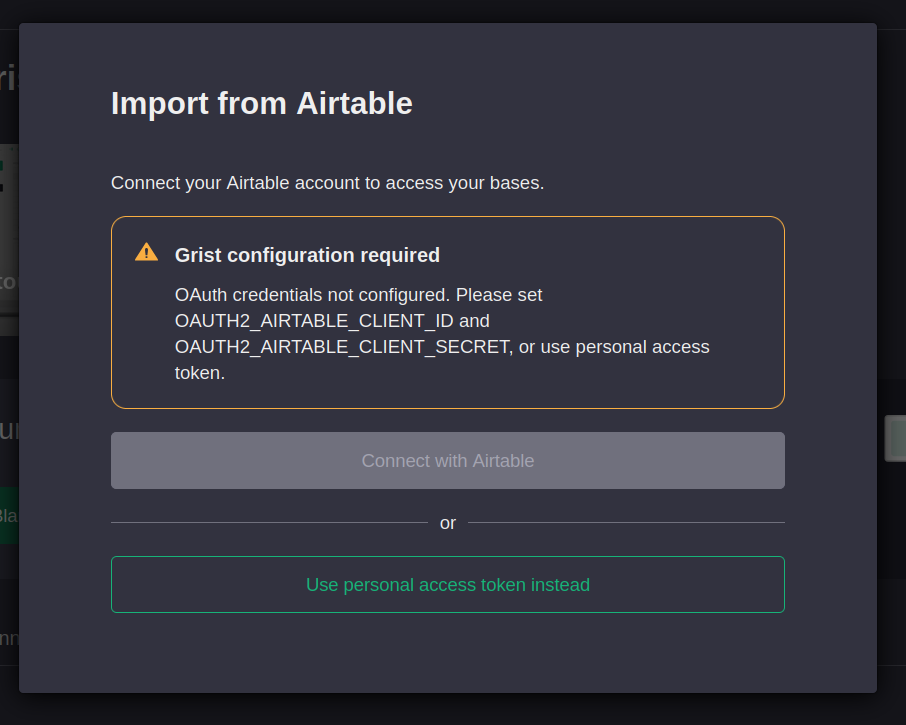This screenshot has height=725, width=906.
Task: Click the divider line left of "or"
Action: 268,523
